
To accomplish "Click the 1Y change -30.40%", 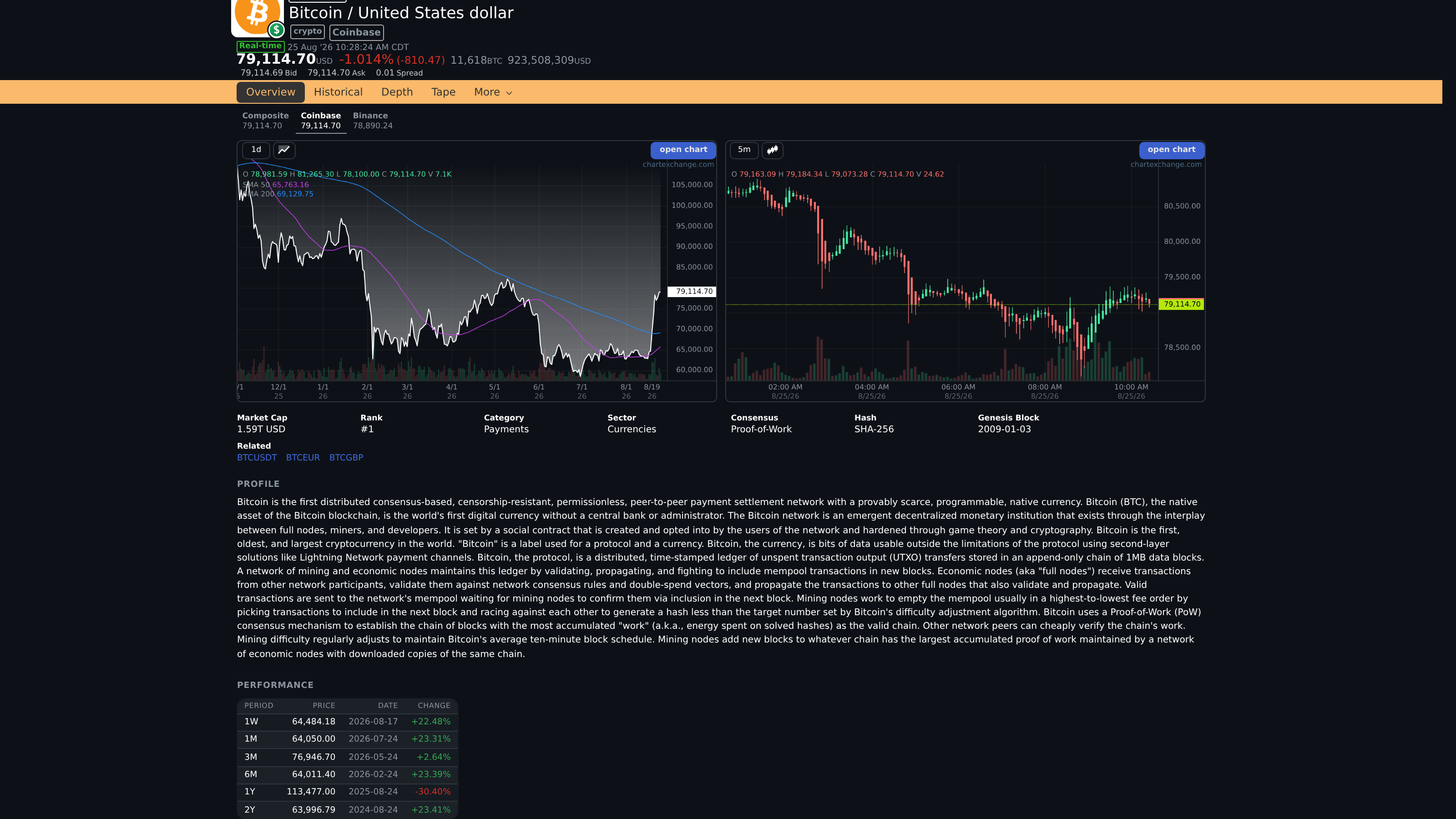I will pos(432,792).
